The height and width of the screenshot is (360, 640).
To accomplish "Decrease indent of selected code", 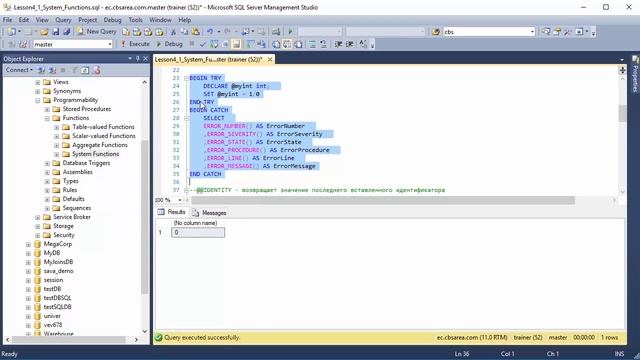I will pyautogui.click(x=338, y=44).
